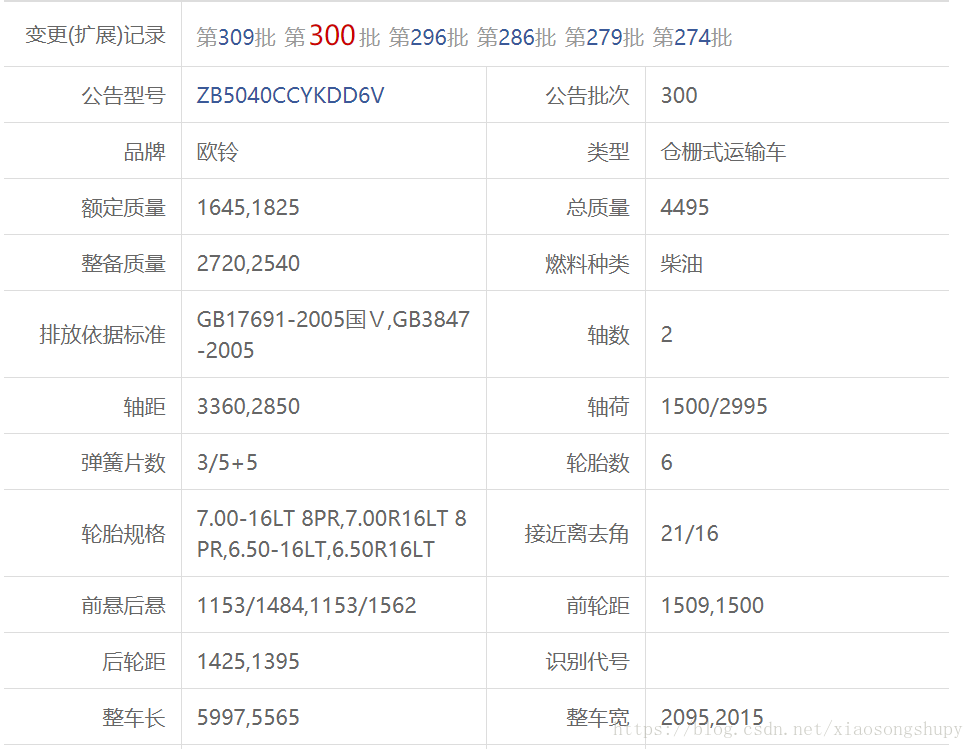Click the 公告型号 label
The height and width of the screenshot is (749, 974).
coord(124,96)
